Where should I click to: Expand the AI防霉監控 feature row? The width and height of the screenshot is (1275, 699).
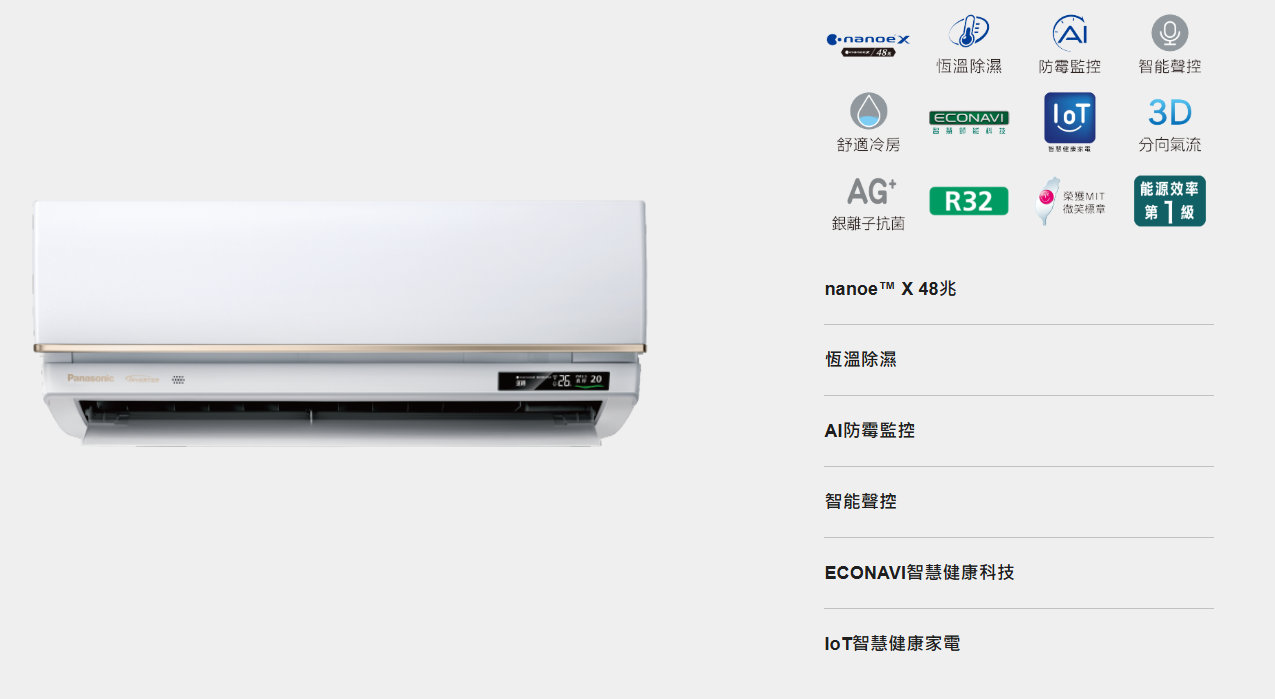pyautogui.click(x=1018, y=431)
